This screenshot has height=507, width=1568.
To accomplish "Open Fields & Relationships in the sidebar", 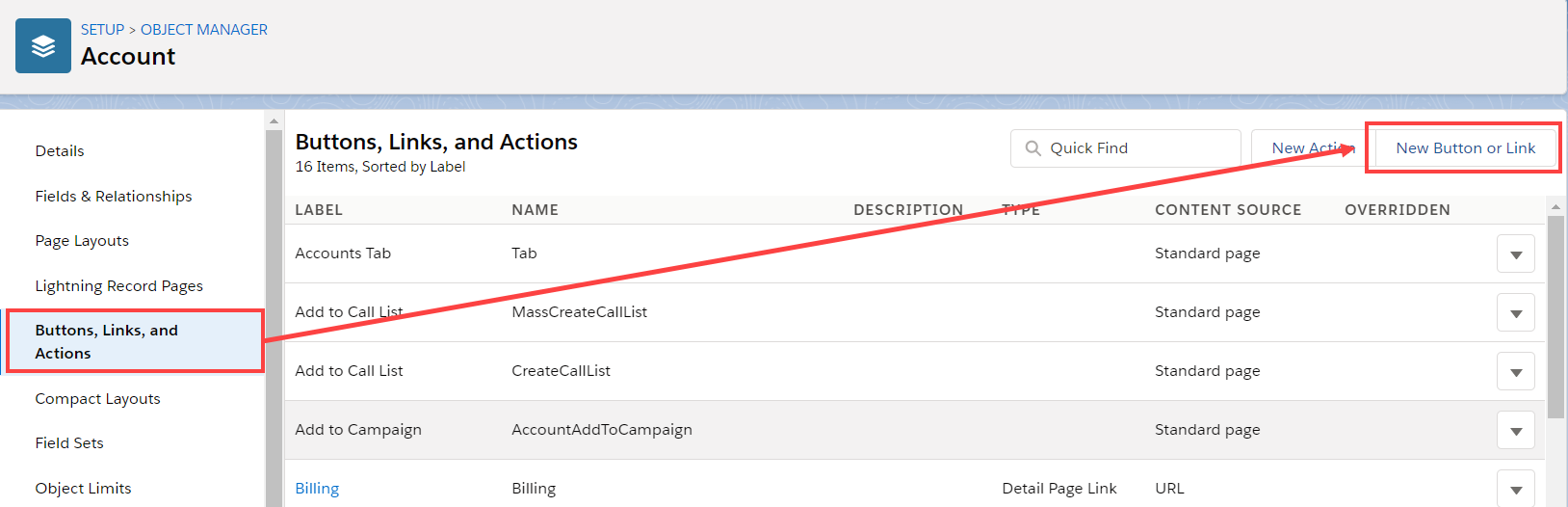I will tap(114, 197).
